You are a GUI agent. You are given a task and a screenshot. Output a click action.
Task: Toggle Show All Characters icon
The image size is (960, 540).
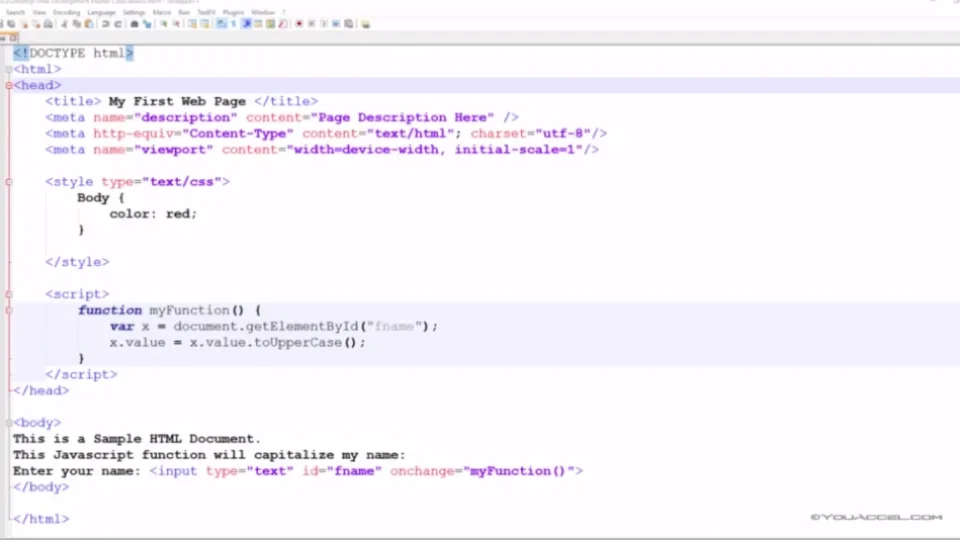tap(233, 24)
